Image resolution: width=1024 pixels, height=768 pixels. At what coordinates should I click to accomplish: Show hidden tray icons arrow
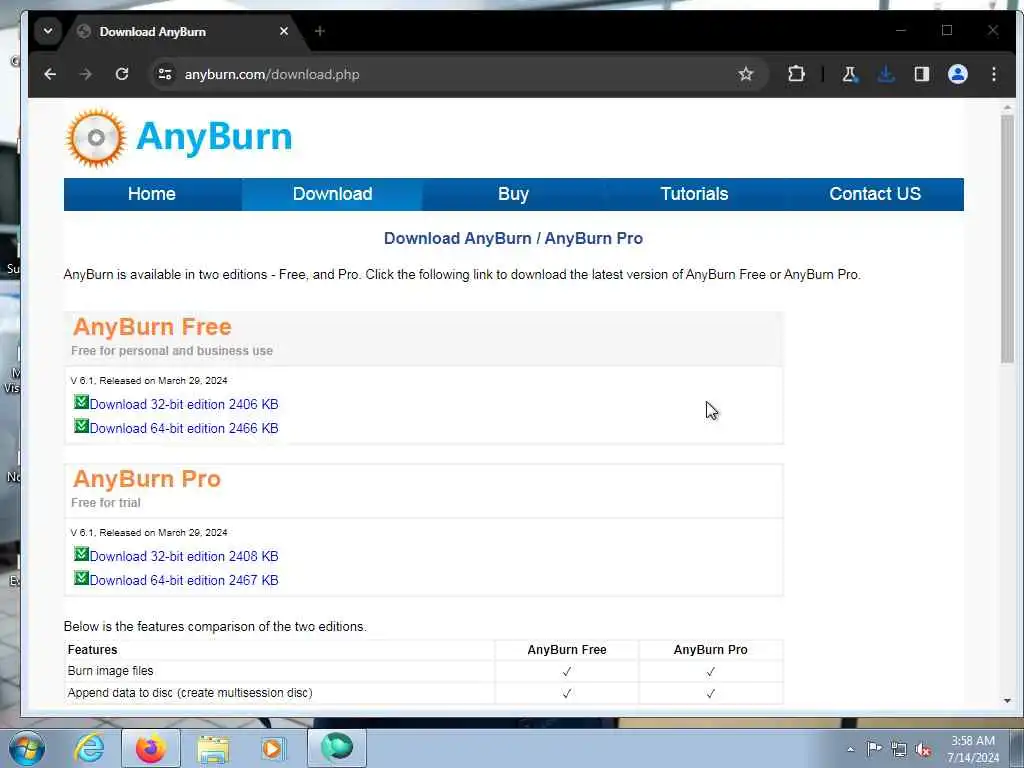[850, 749]
